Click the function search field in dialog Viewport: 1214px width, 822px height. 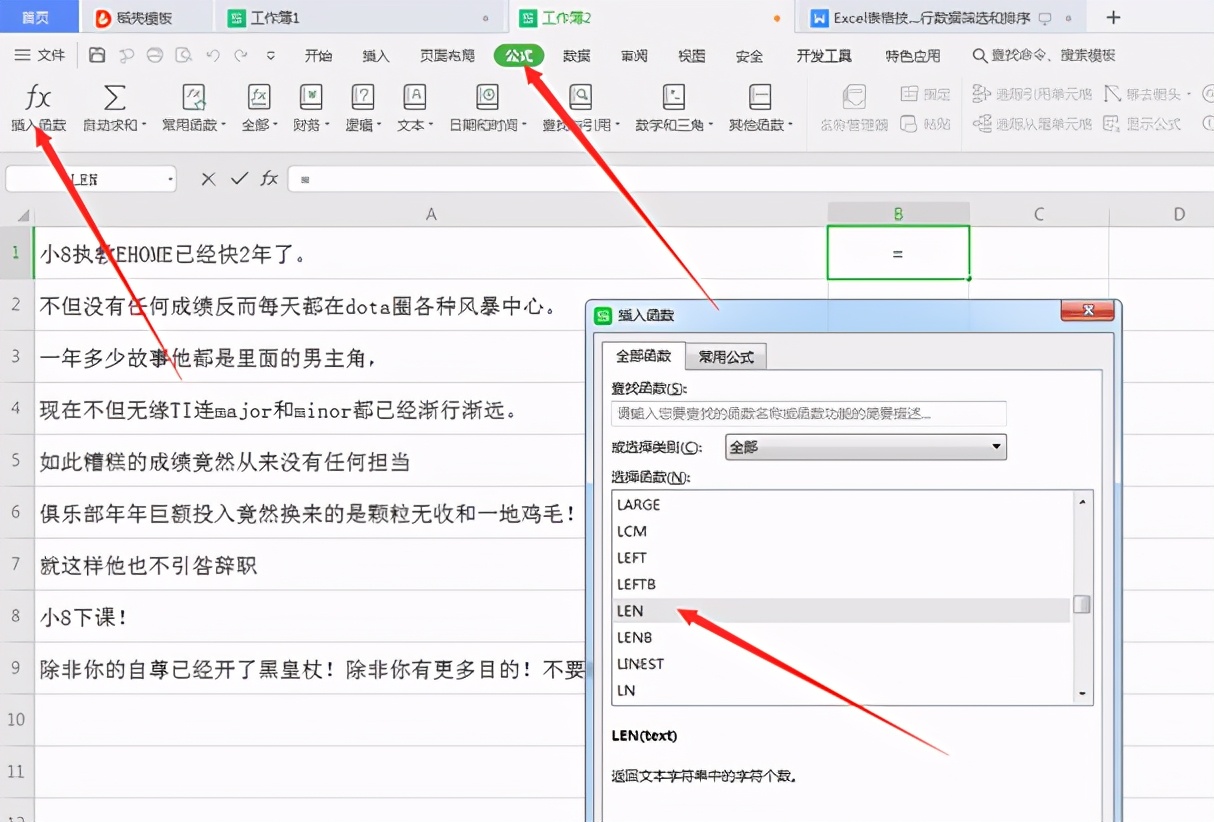(x=809, y=414)
